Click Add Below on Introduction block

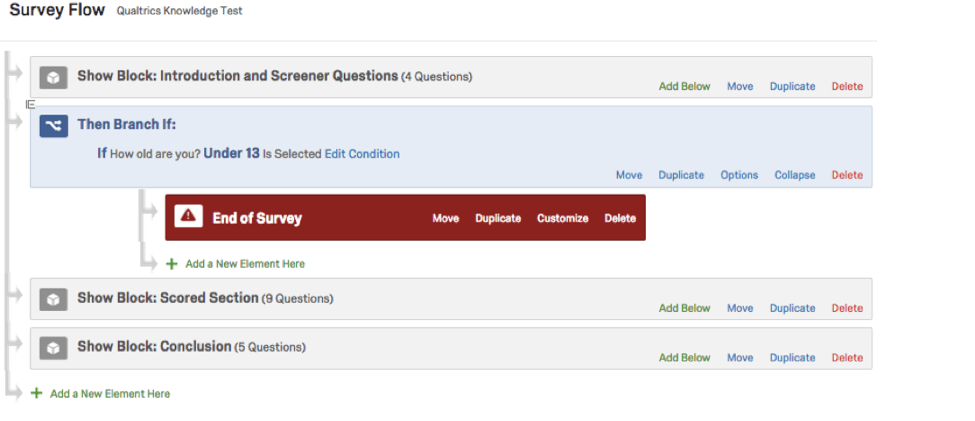[x=684, y=87]
